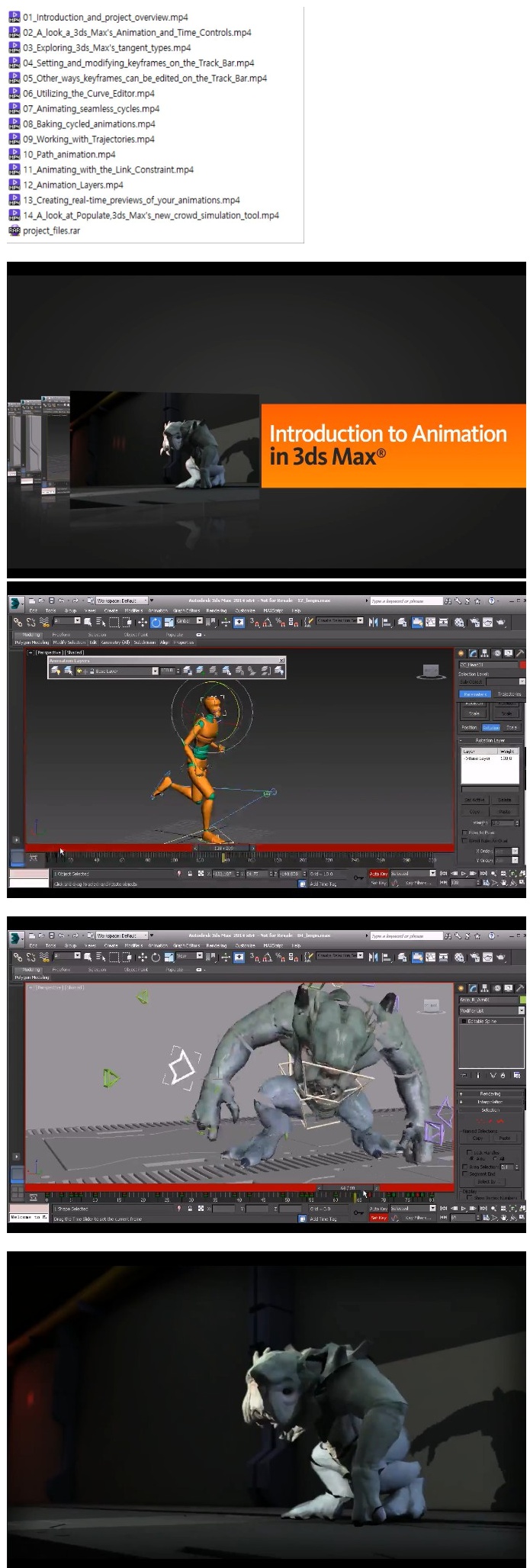Screen dimensions: 530x1568
Task: Open Time Configuration in runner-scene window
Action: 486,883
